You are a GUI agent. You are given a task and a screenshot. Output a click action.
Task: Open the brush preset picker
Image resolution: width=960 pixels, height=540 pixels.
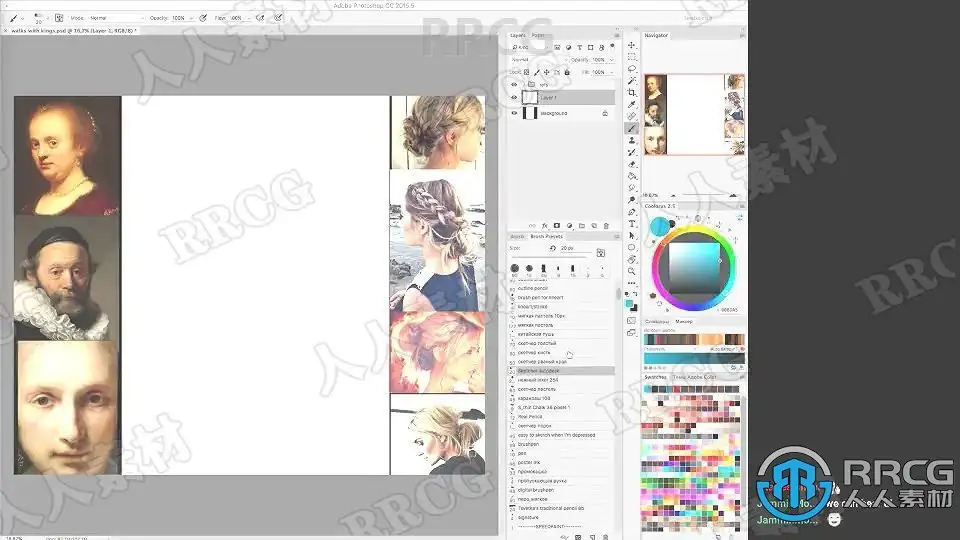pos(39,18)
